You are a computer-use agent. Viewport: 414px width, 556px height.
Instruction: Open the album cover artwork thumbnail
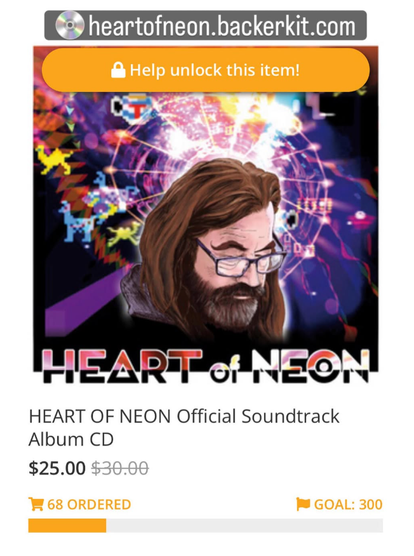[x=206, y=215]
